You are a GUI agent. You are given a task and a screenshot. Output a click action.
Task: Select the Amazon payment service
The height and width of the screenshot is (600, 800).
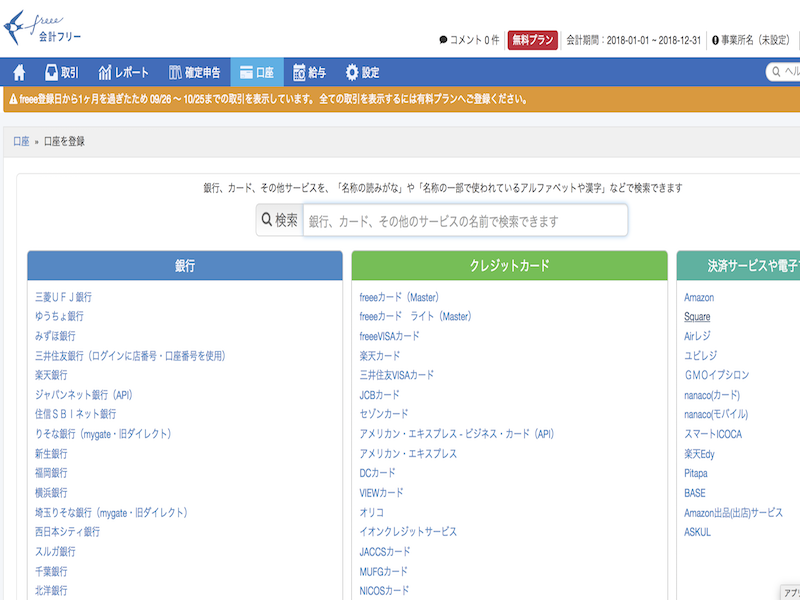pyautogui.click(x=699, y=297)
